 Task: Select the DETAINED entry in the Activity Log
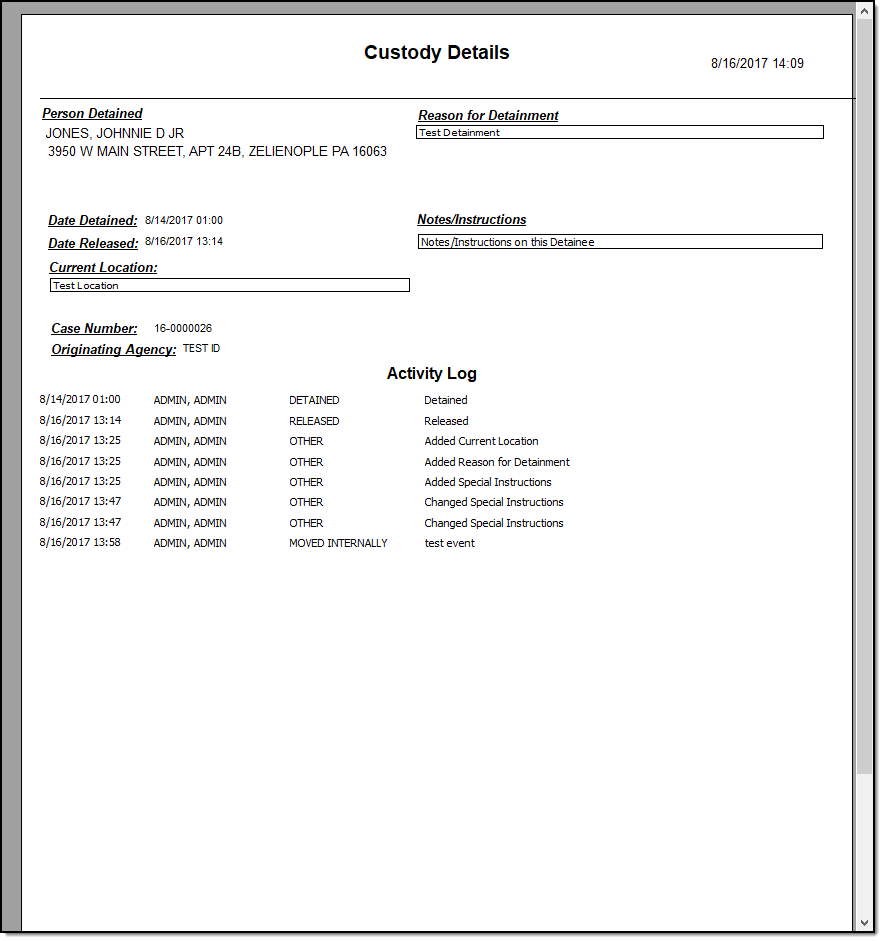314,400
